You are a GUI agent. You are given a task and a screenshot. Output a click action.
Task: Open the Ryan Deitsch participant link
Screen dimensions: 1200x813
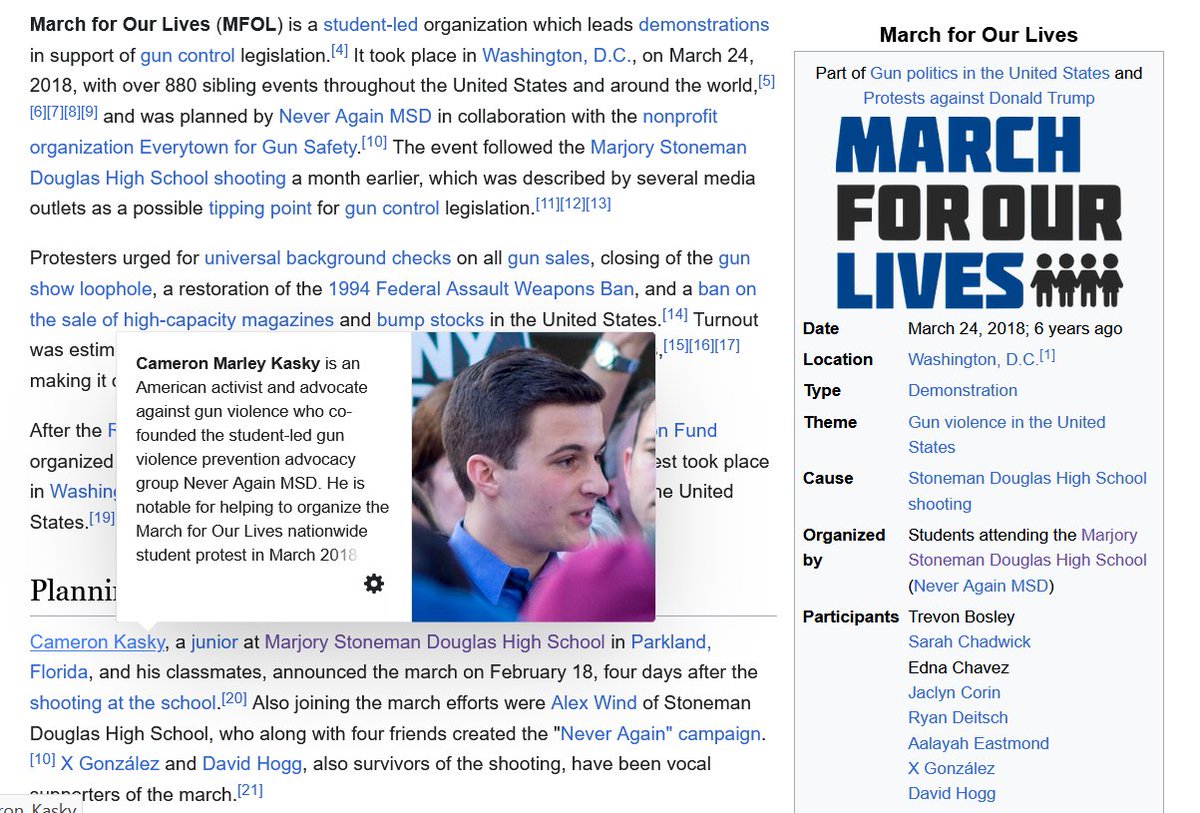point(958,718)
